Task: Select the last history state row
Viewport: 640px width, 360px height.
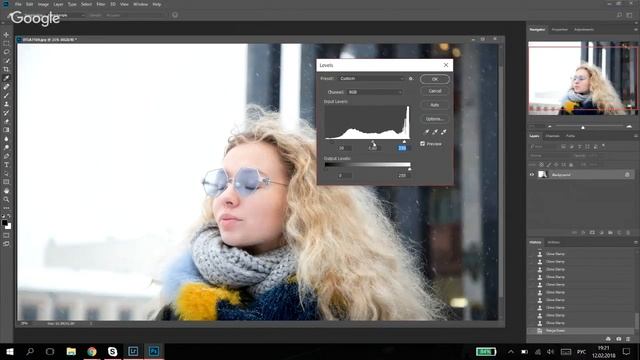Action: [x=581, y=331]
